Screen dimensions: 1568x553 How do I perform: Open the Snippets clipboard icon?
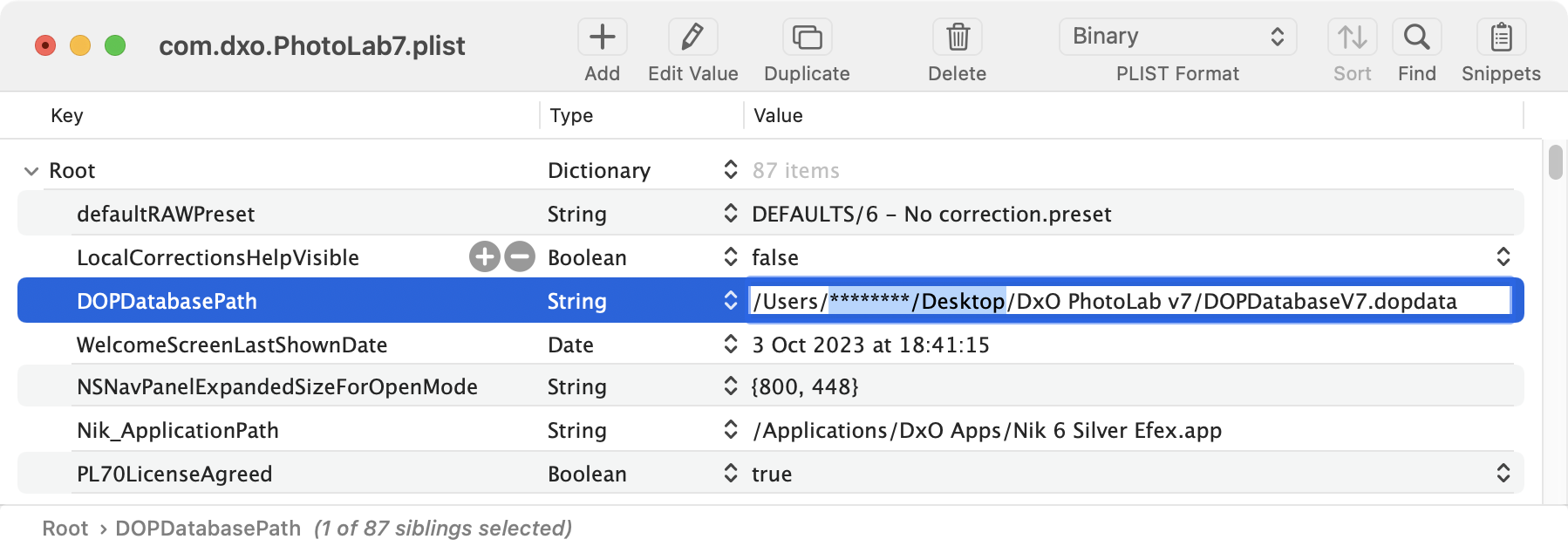pyautogui.click(x=1501, y=37)
